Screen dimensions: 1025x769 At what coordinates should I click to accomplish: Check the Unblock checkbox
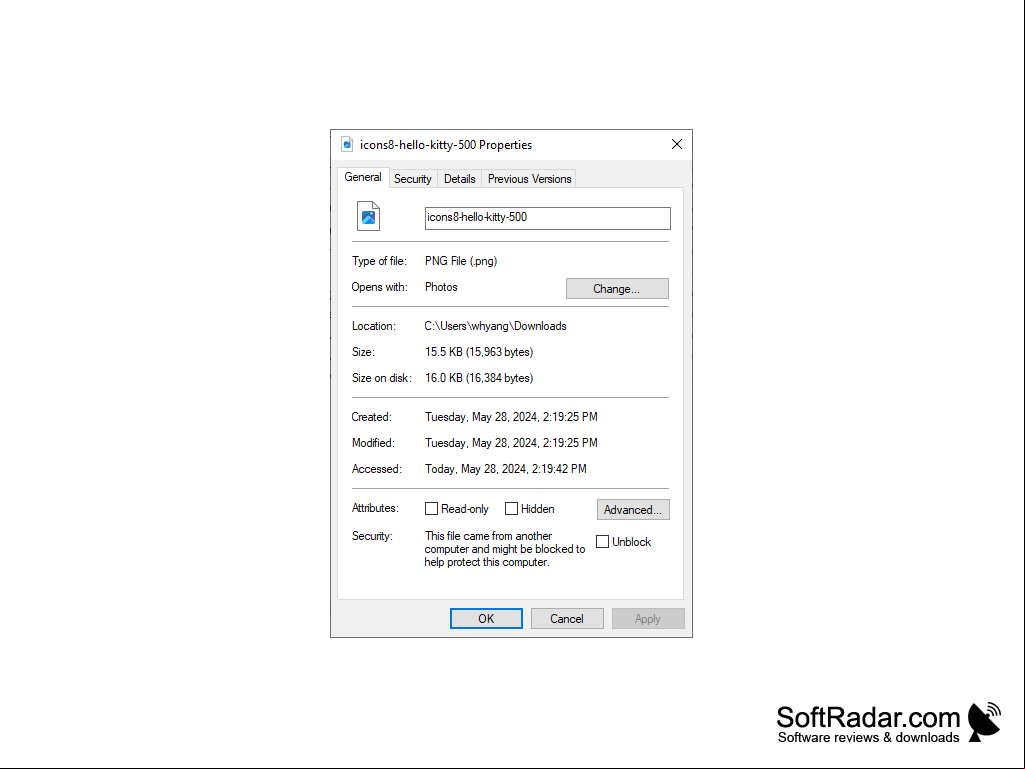coord(603,541)
